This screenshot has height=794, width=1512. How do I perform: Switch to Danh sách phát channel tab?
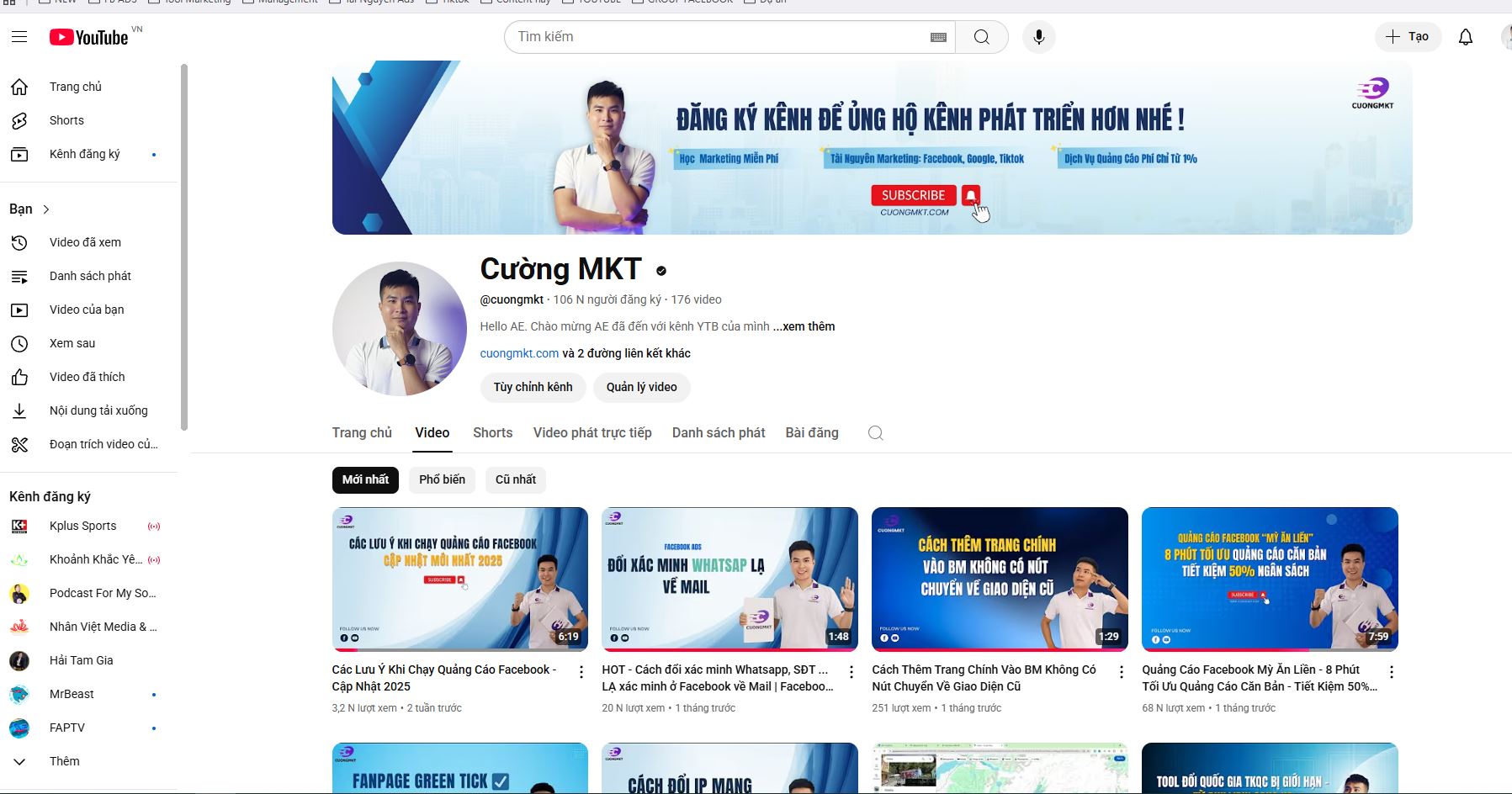click(x=719, y=432)
